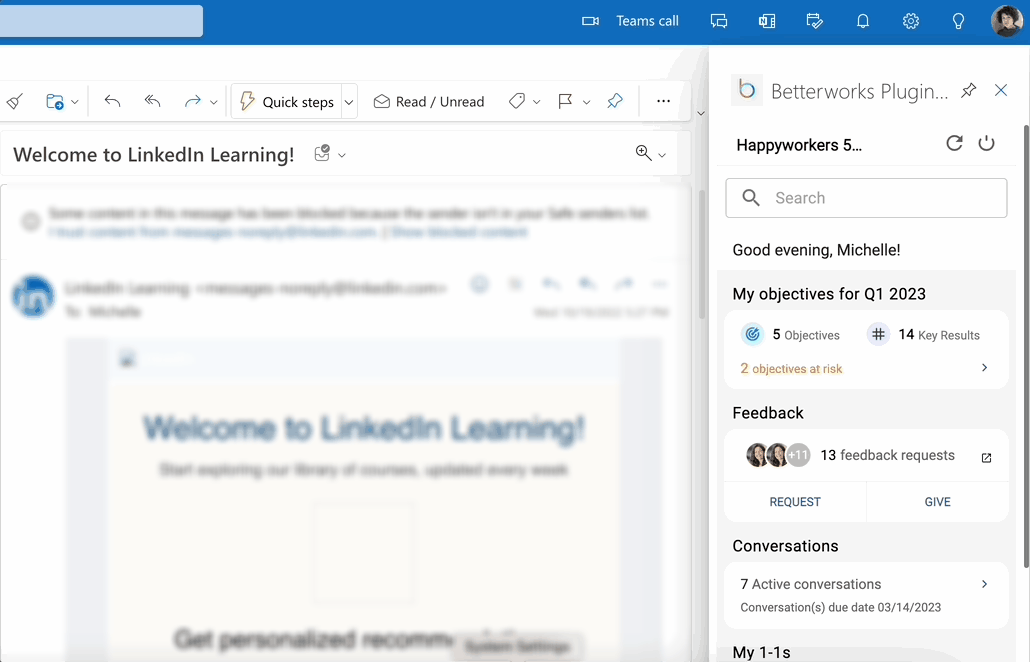This screenshot has height=662, width=1030.
Task: Open tips lightbulb icon
Action: tap(958, 21)
